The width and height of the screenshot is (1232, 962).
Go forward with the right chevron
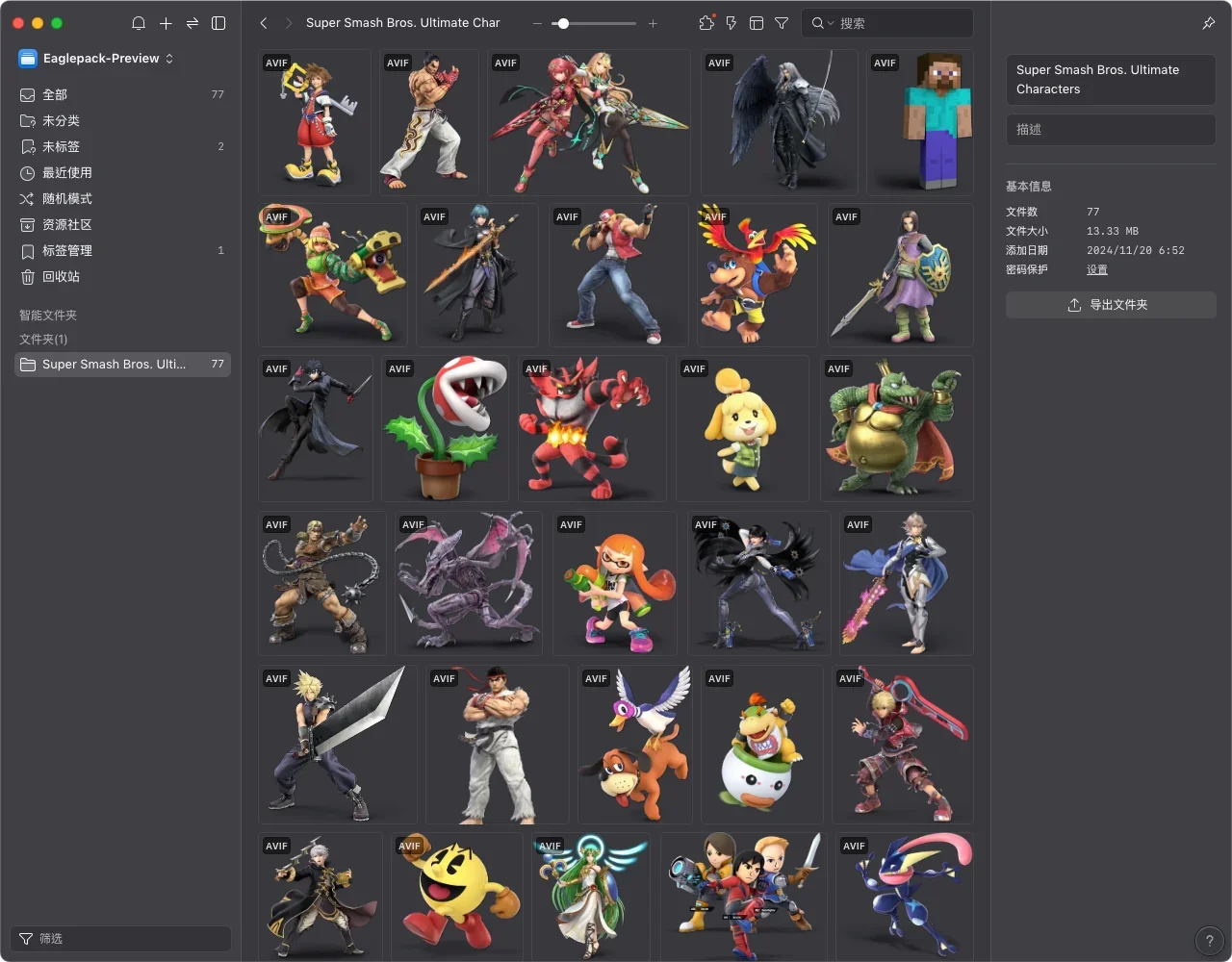point(289,23)
